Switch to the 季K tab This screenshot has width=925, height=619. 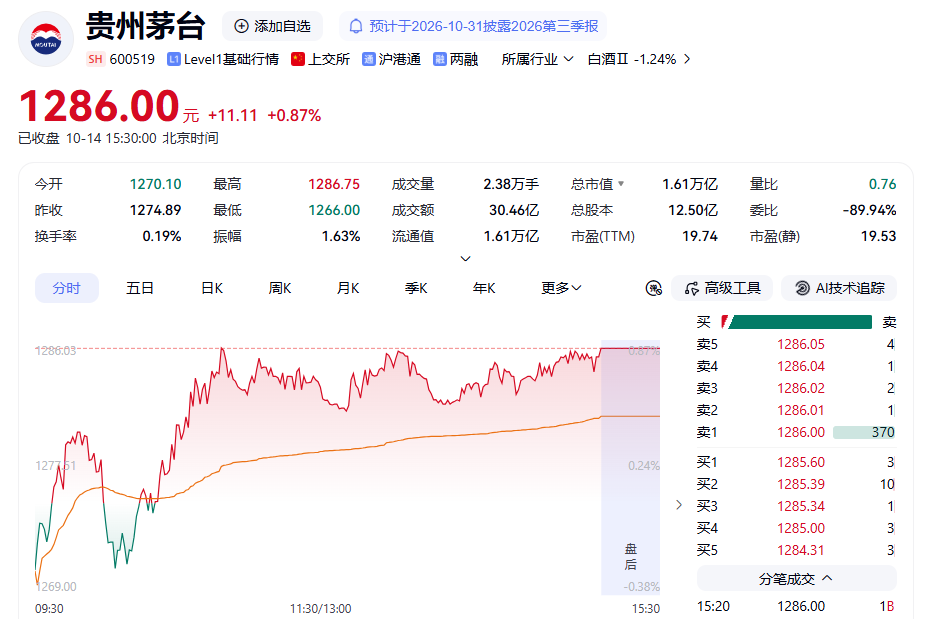(416, 288)
